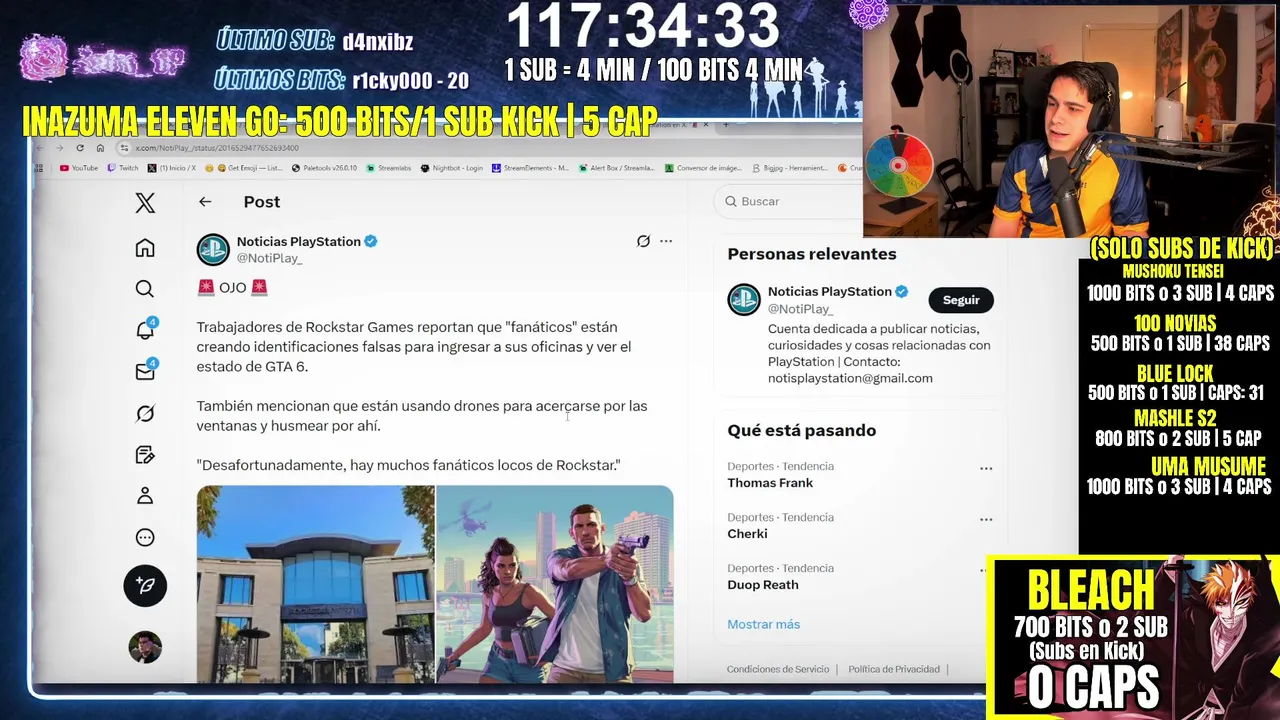Open Noticias PlayStation avatar on the post
The height and width of the screenshot is (720, 1280).
213,249
